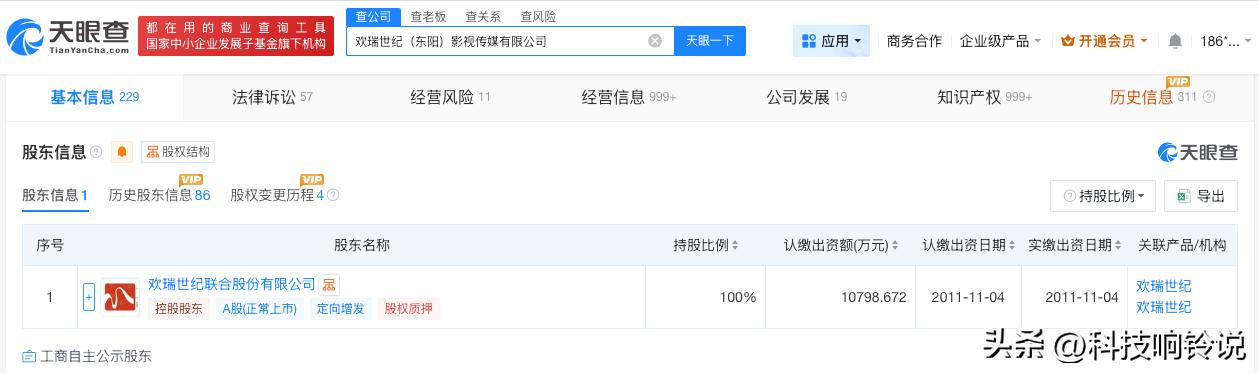1259x373 pixels.
Task: Select the 股东信息 1 sub-tab
Action: 55,196
